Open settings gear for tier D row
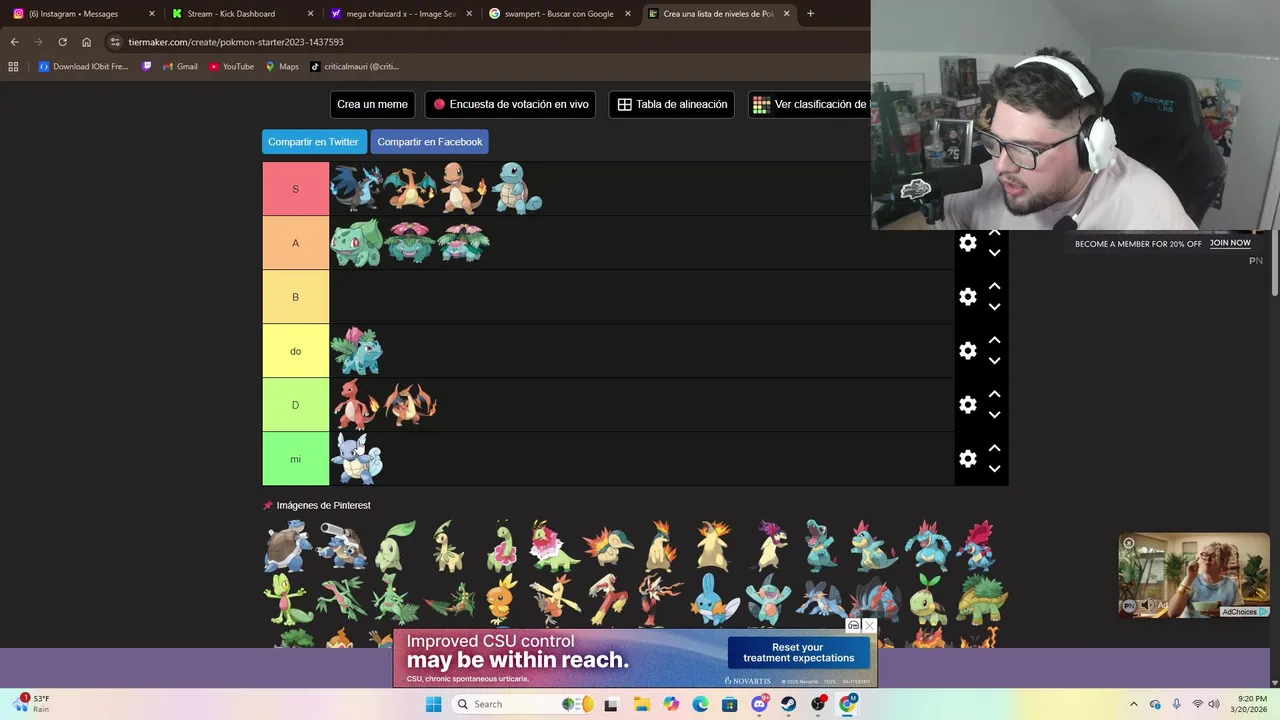1280x720 pixels. click(967, 405)
